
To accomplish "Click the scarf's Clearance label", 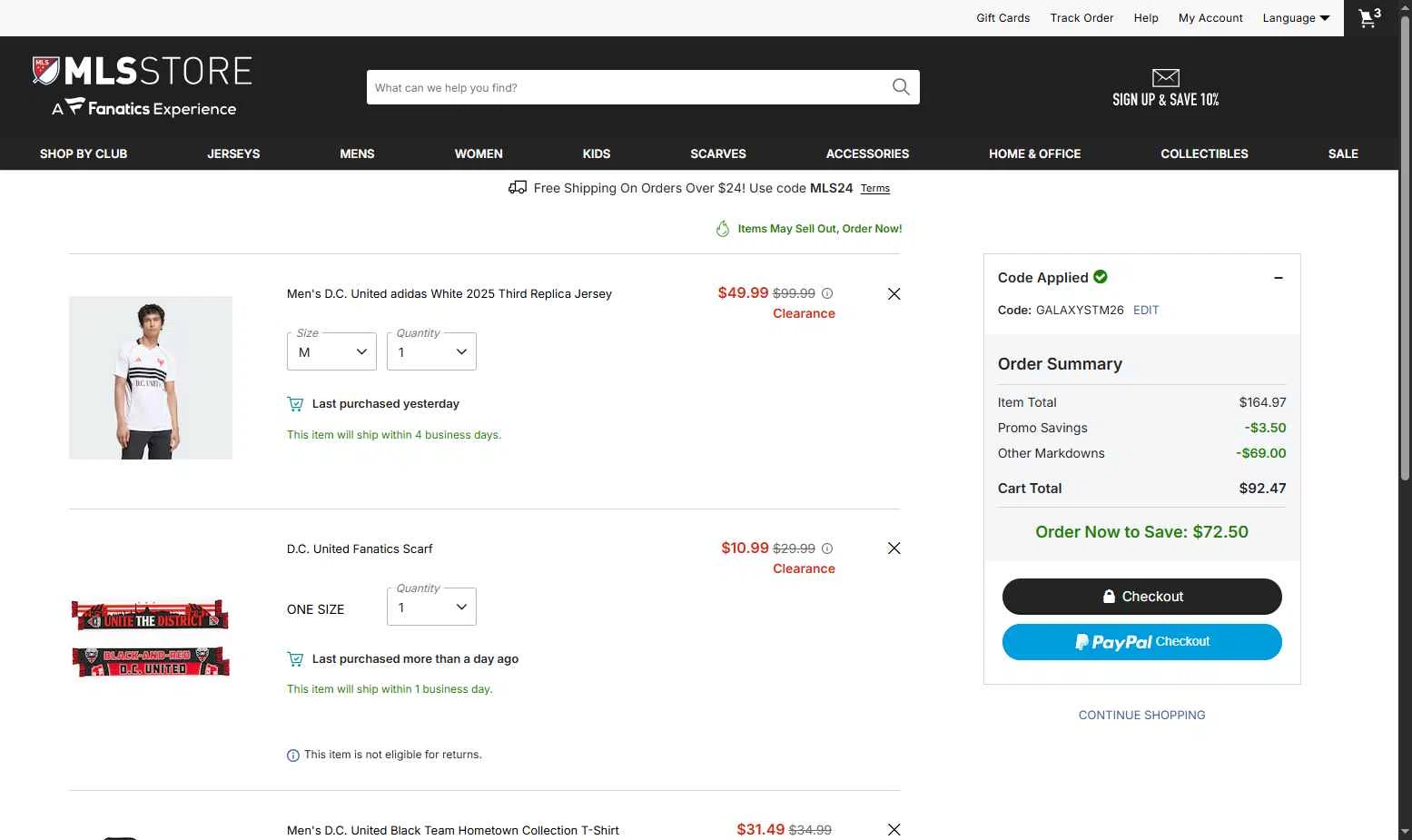I will click(x=804, y=568).
